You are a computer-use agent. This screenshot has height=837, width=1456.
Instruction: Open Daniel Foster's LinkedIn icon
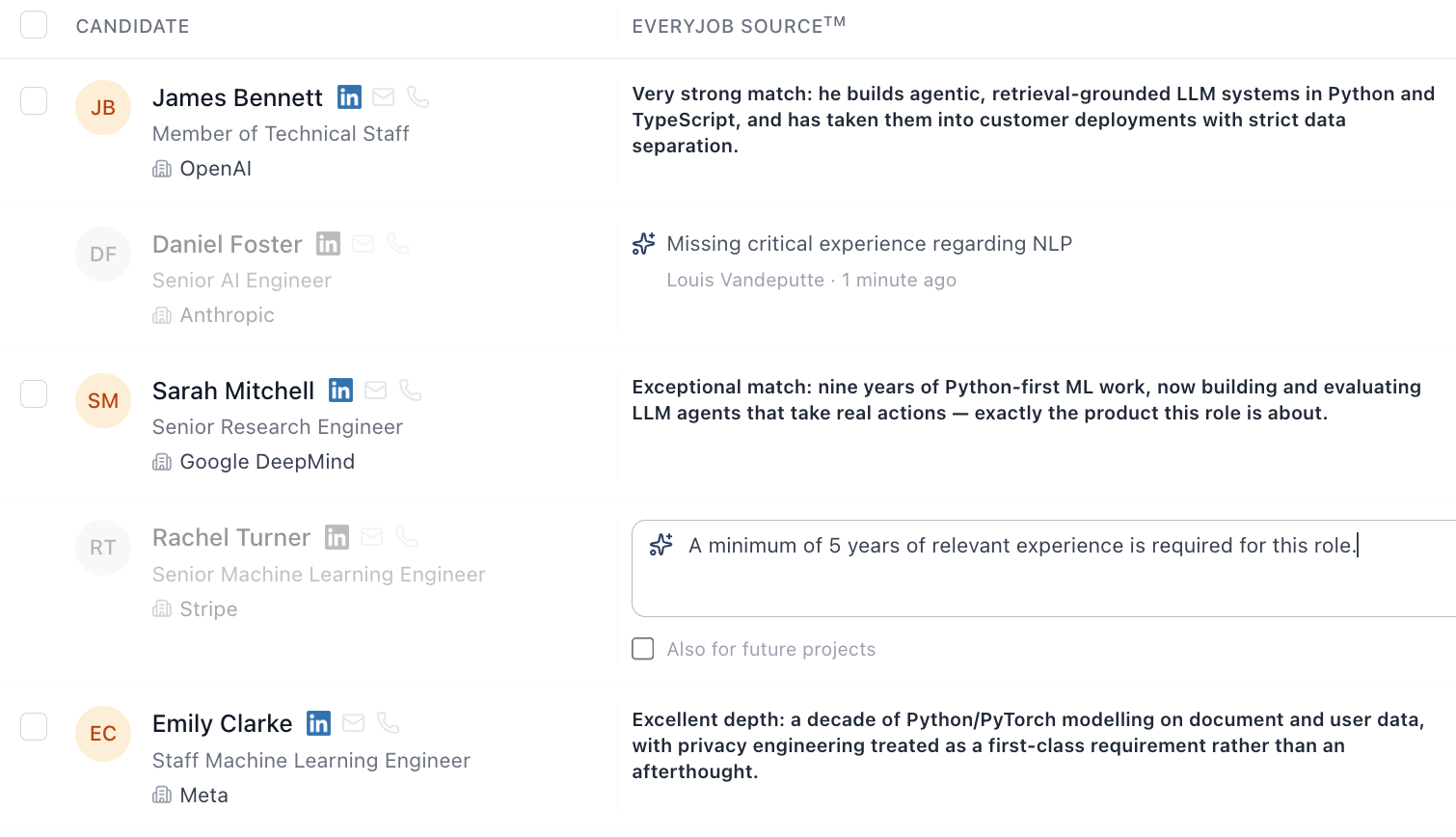tap(328, 244)
